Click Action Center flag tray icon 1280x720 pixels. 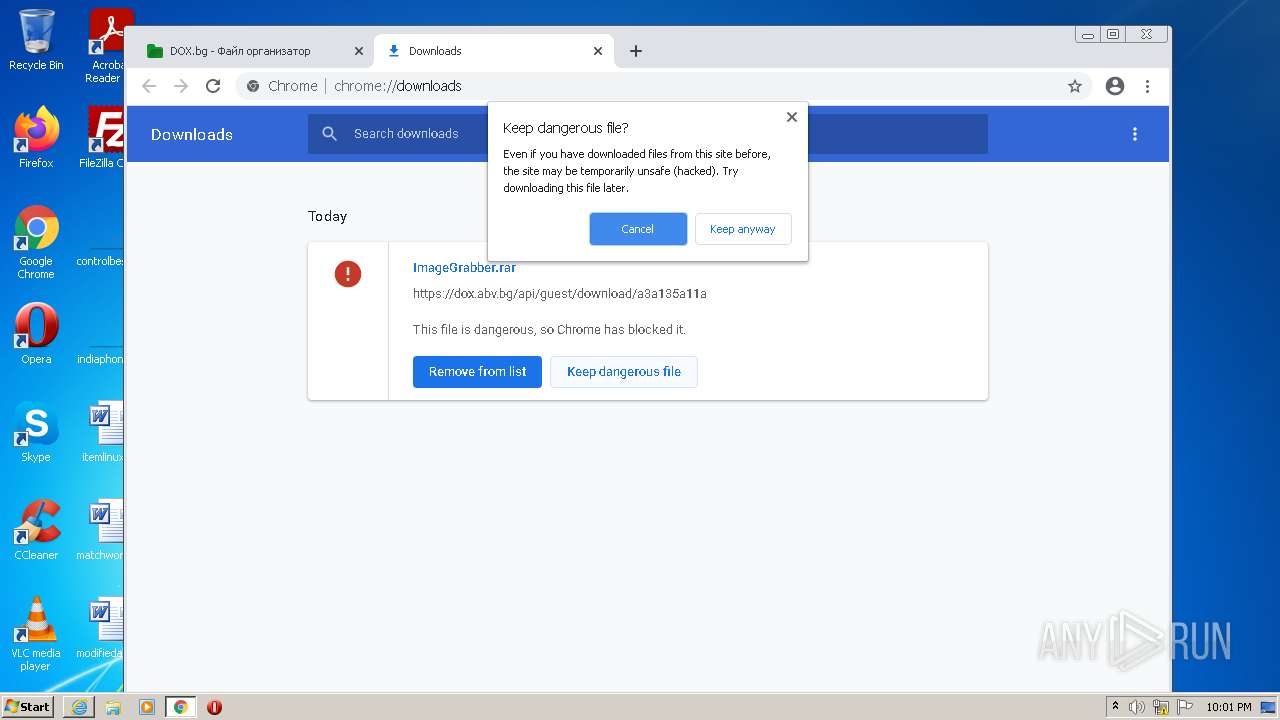[x=1184, y=707]
